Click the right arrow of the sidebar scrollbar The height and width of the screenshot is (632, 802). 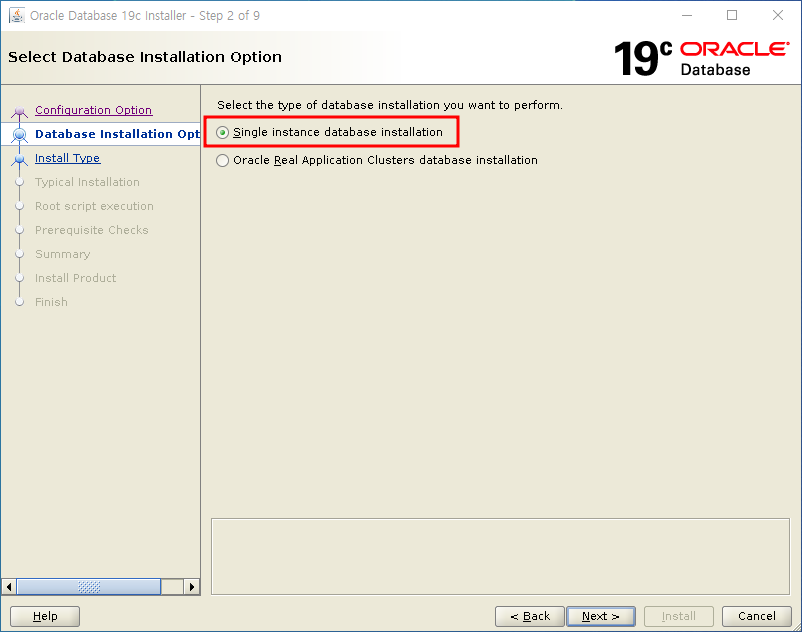pos(192,586)
